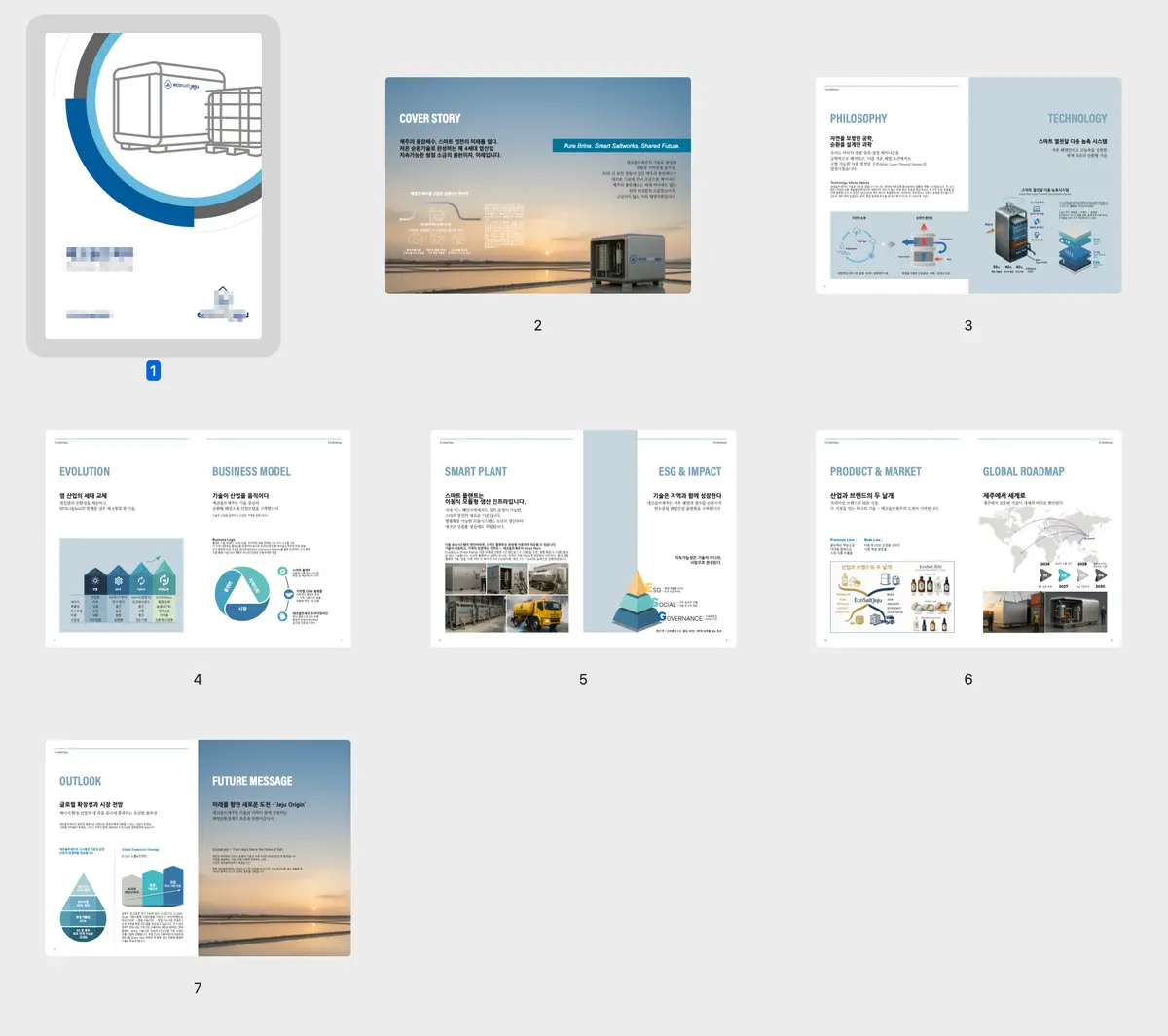Click the TECHNOLOGY heading on page 3
The height and width of the screenshot is (1036, 1168).
(x=1077, y=118)
